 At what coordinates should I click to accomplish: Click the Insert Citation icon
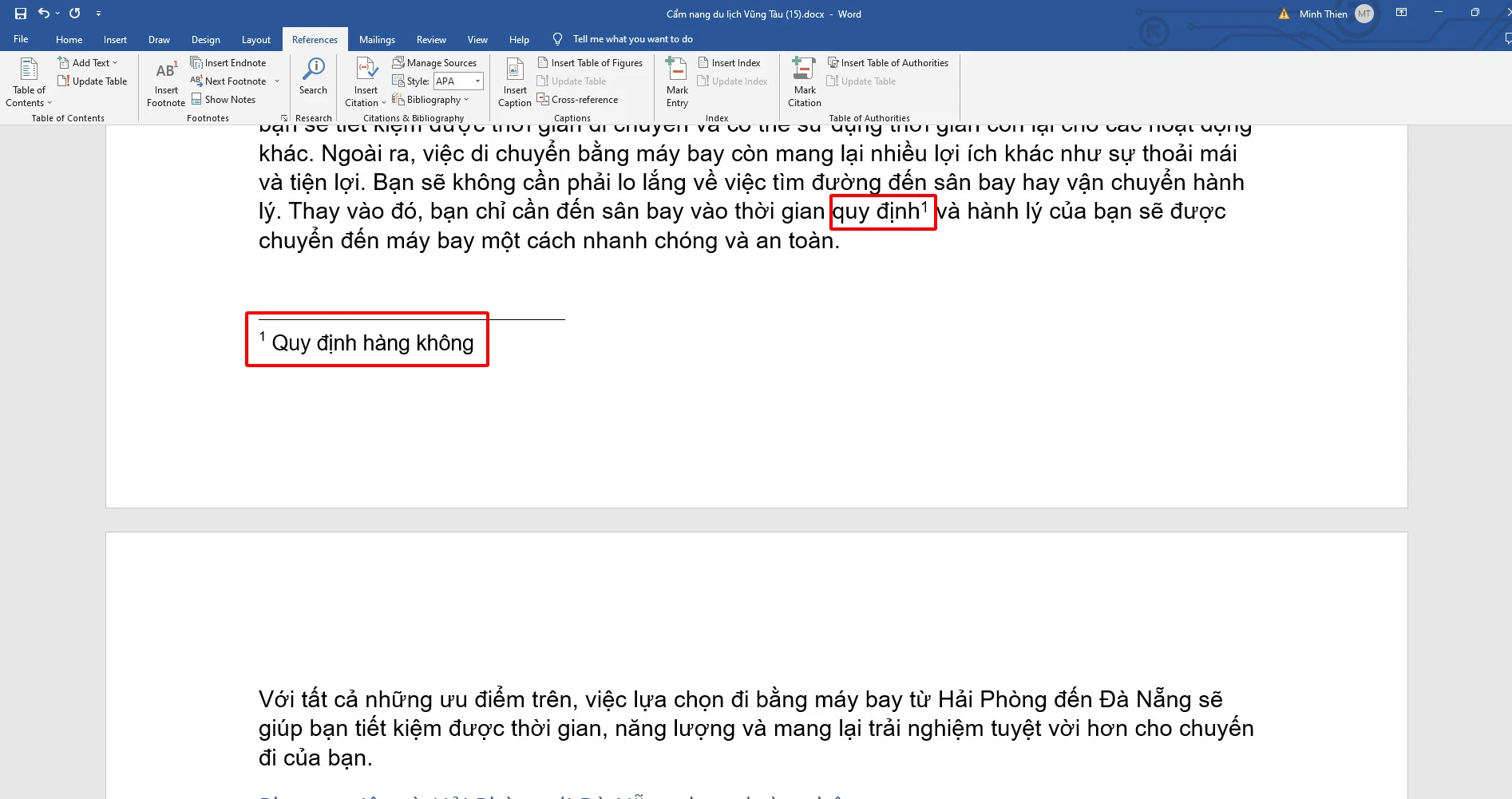366,69
